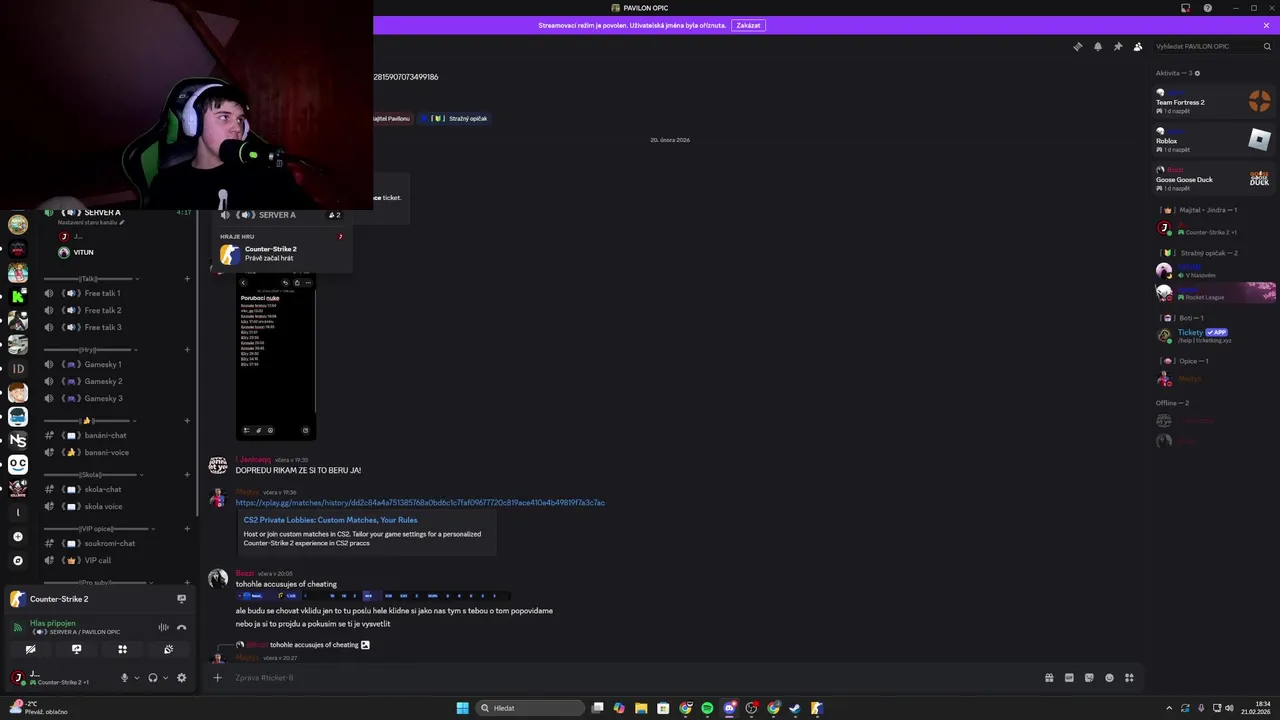This screenshot has width=1280, height=720.
Task: Open Team Fortress 2 activity card
Action: tap(1215, 101)
